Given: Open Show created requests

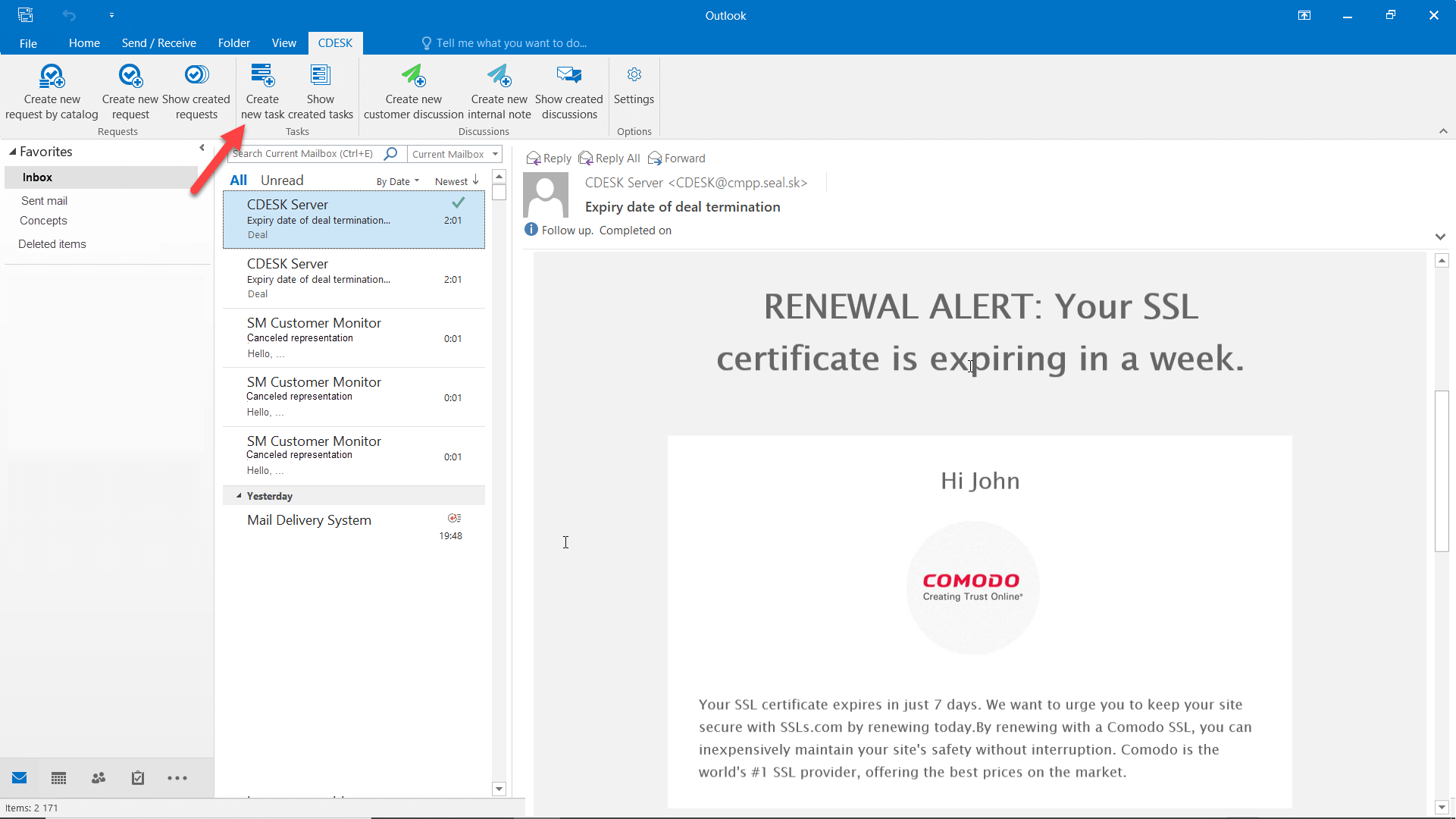Looking at the screenshot, I should tap(196, 93).
